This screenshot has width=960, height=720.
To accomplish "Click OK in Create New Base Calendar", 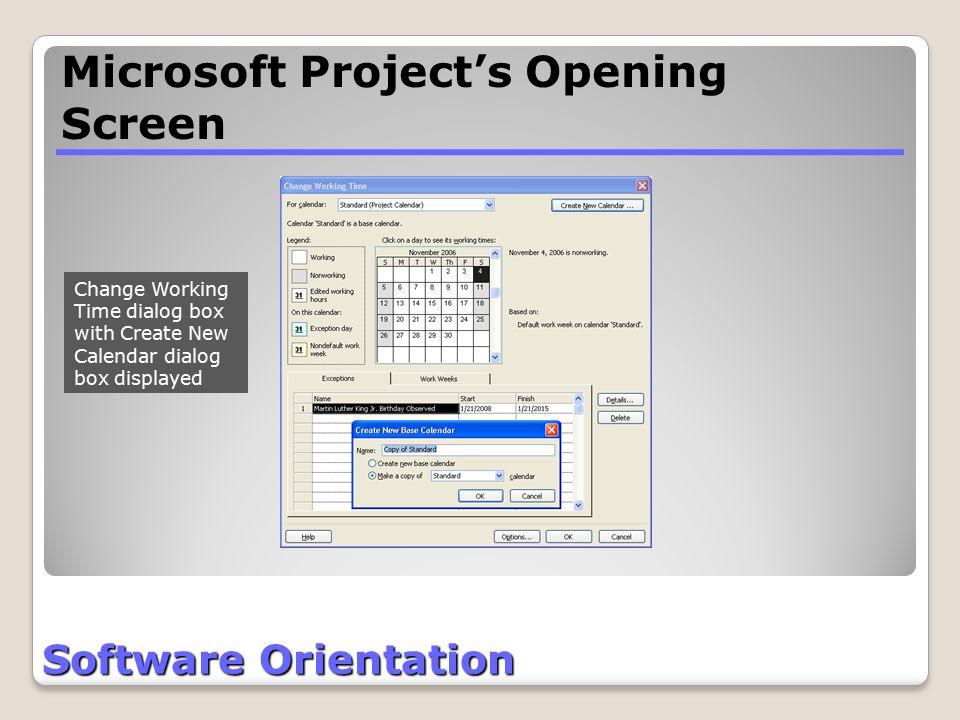I will [481, 496].
